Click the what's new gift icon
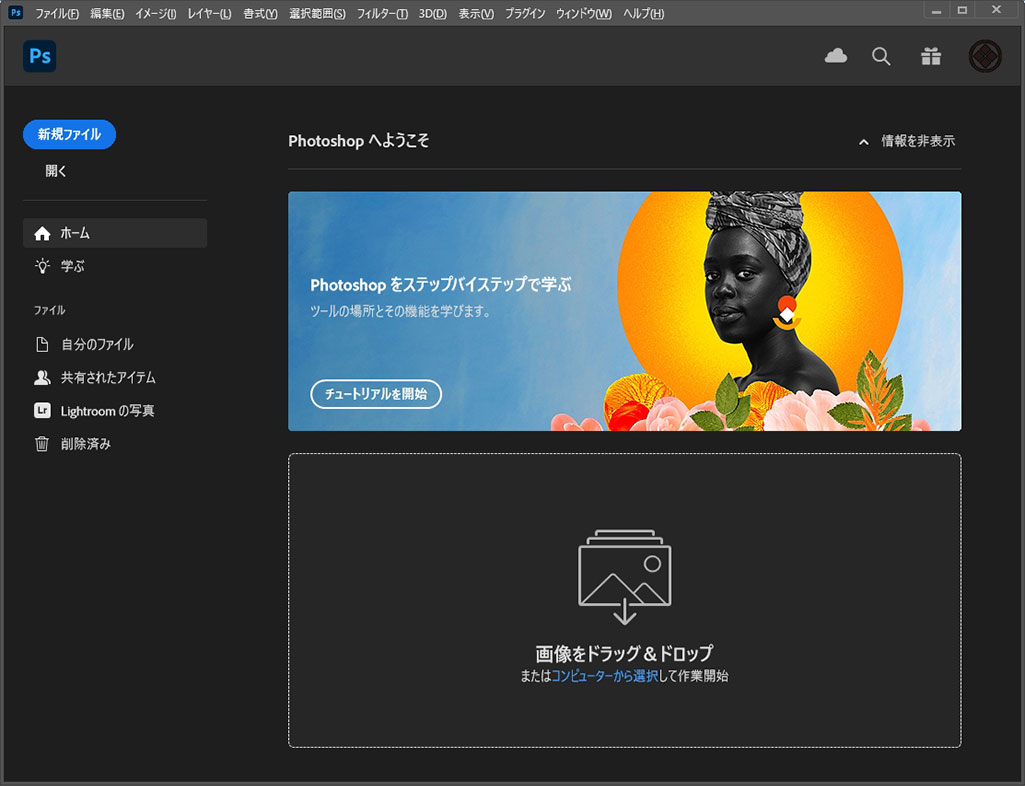Image resolution: width=1025 pixels, height=786 pixels. point(931,56)
